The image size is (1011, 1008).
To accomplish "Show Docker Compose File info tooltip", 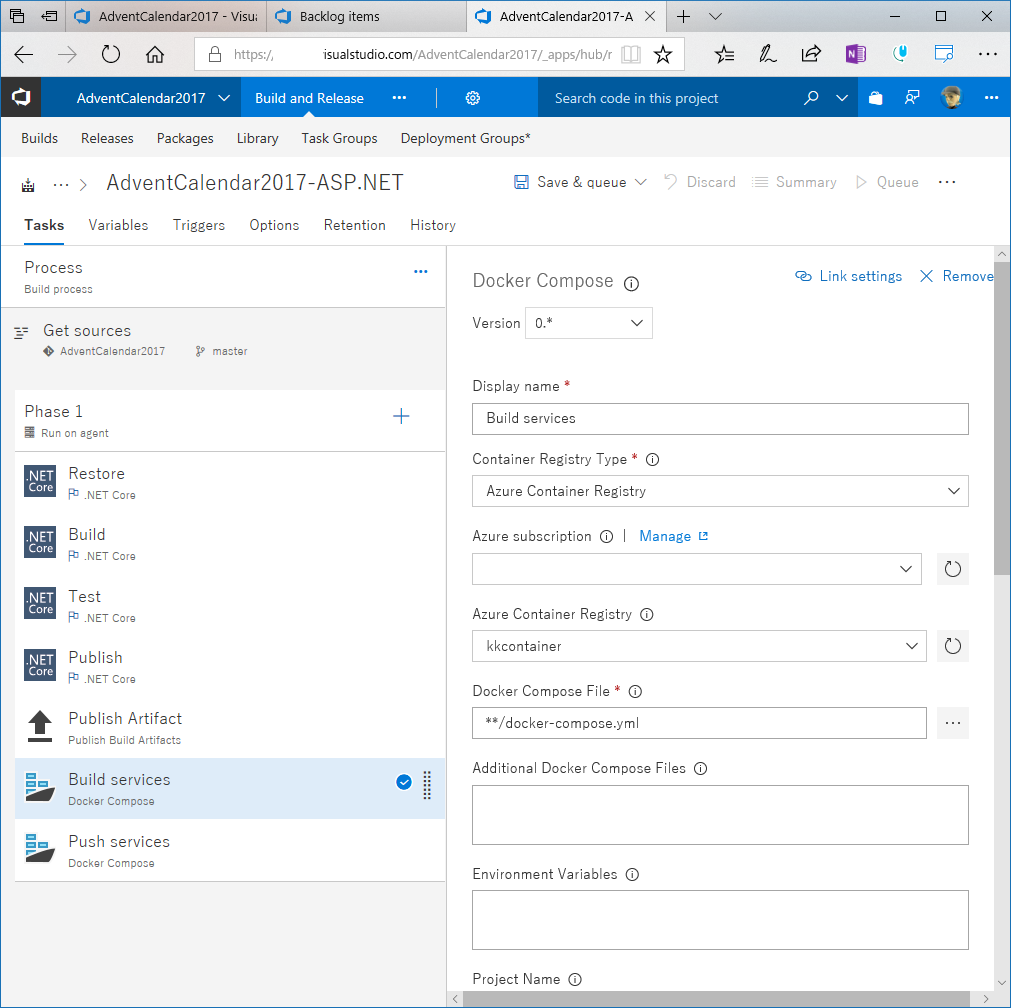I will (635, 691).
